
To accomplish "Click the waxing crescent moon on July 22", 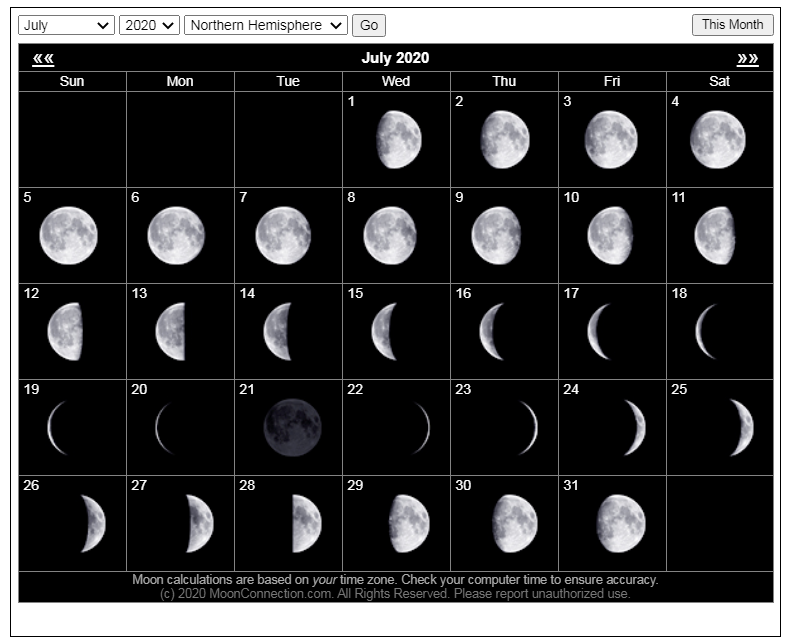I will (x=423, y=427).
